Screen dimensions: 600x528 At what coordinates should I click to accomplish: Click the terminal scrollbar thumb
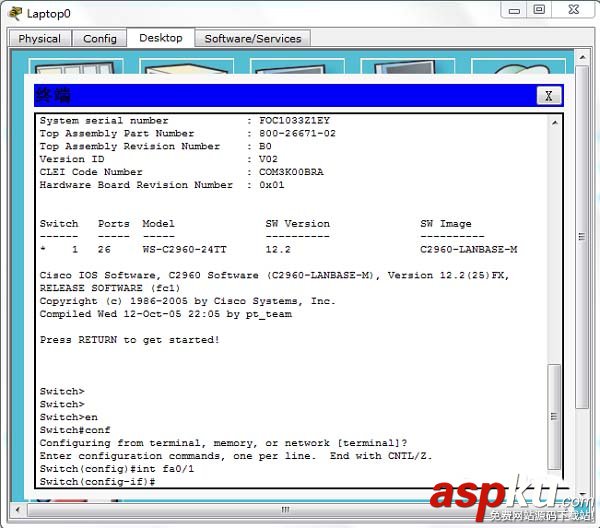pos(554,417)
